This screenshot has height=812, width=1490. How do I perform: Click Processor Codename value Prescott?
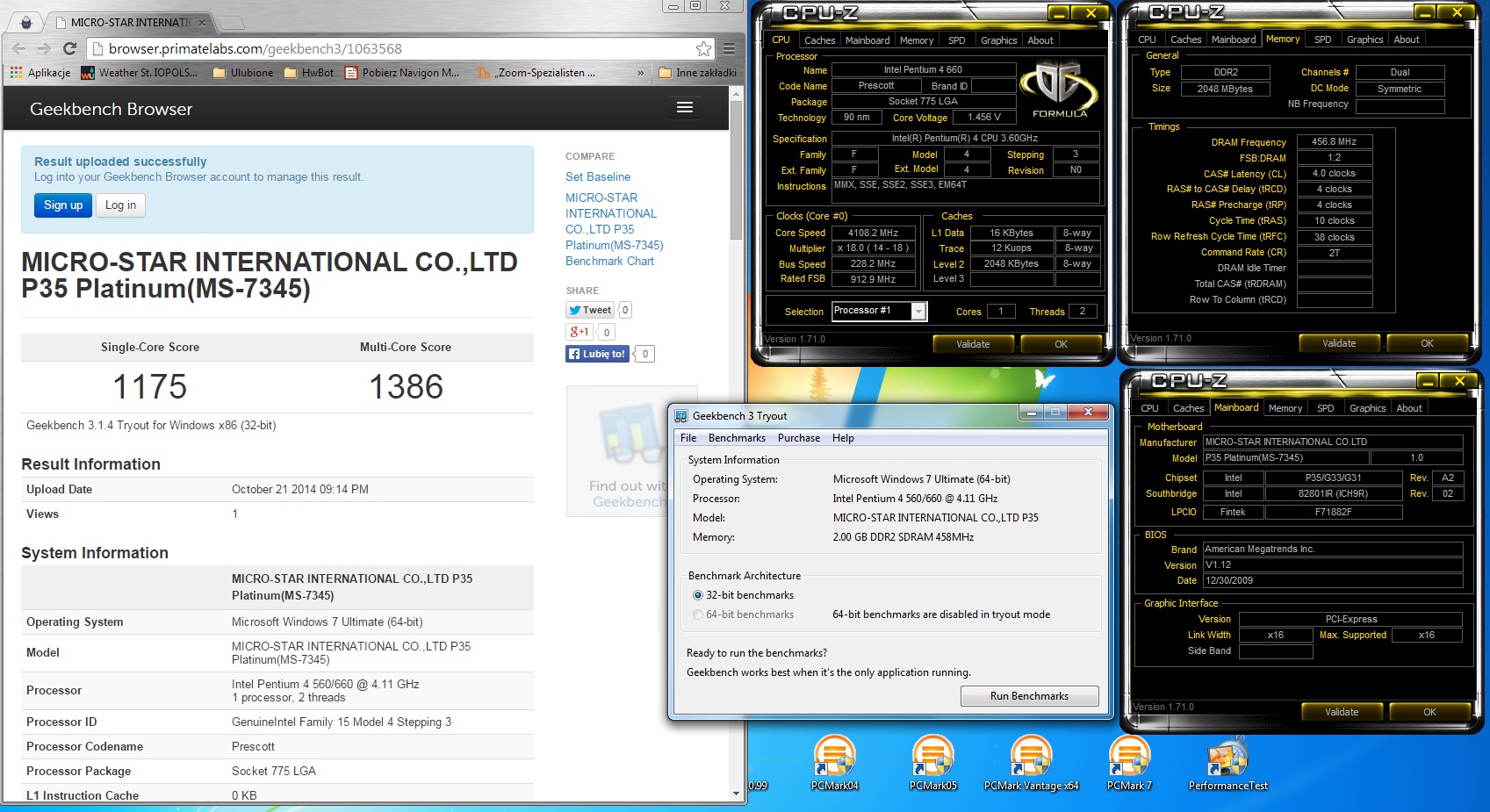click(253, 746)
